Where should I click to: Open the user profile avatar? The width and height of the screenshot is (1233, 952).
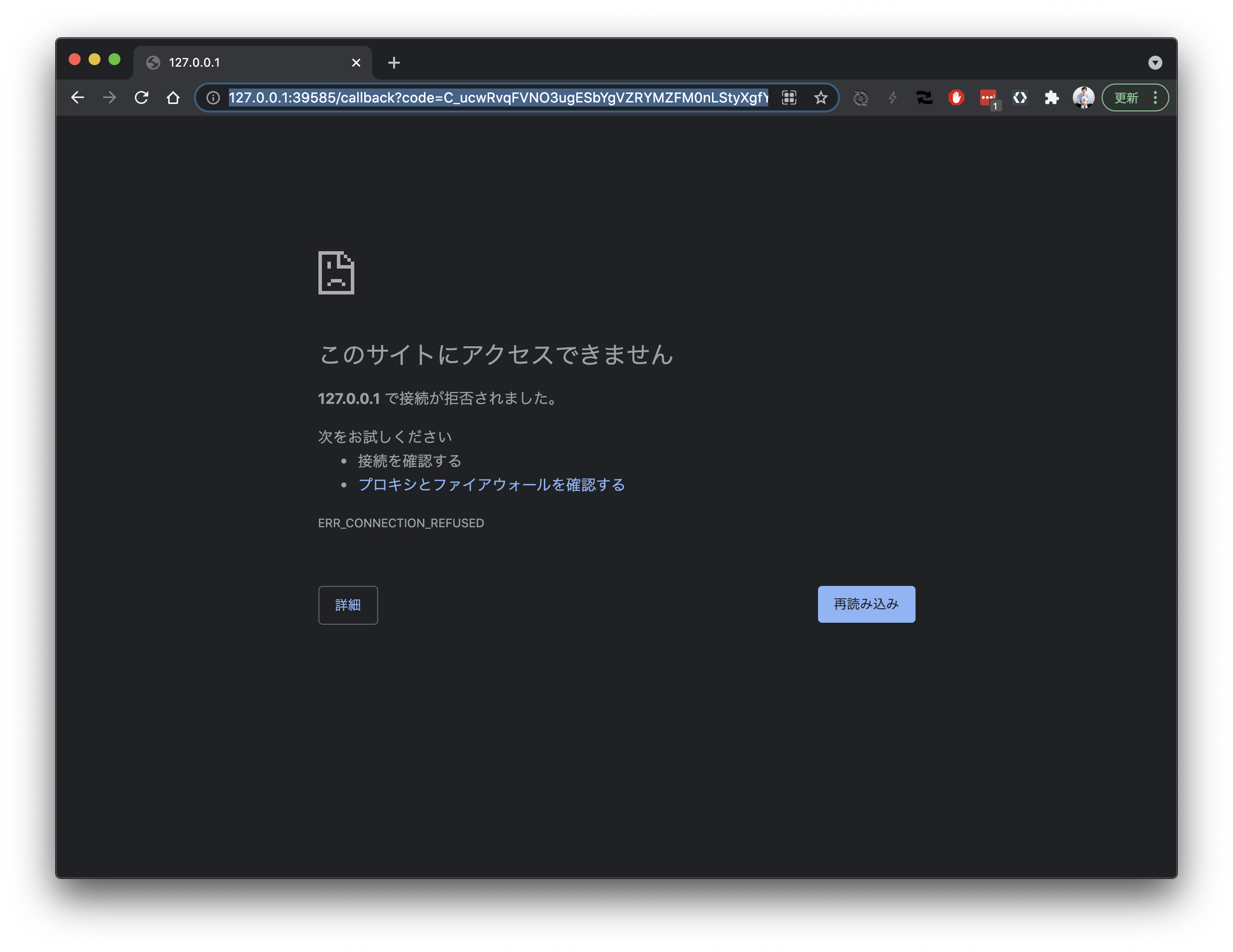[x=1083, y=97]
